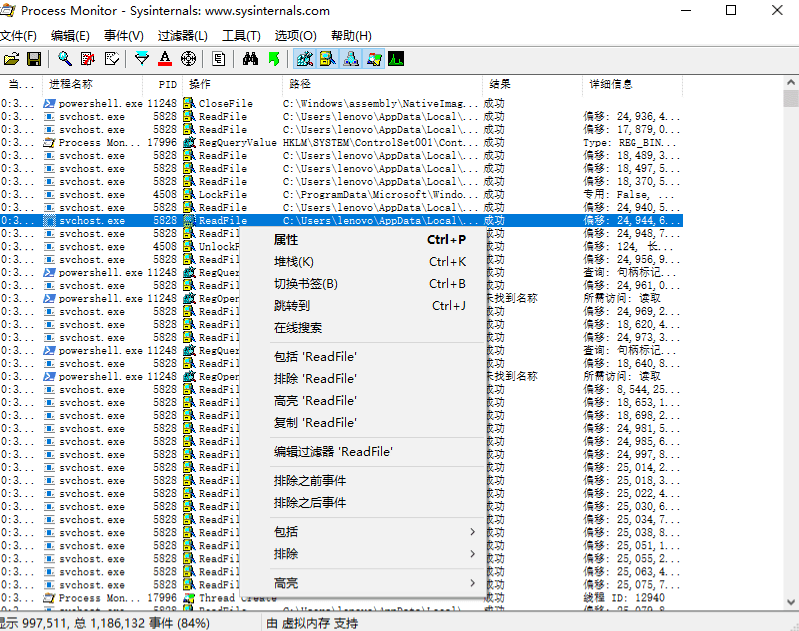Open the 编辑(E) menu
Image resolution: width=799 pixels, height=631 pixels.
[x=70, y=36]
